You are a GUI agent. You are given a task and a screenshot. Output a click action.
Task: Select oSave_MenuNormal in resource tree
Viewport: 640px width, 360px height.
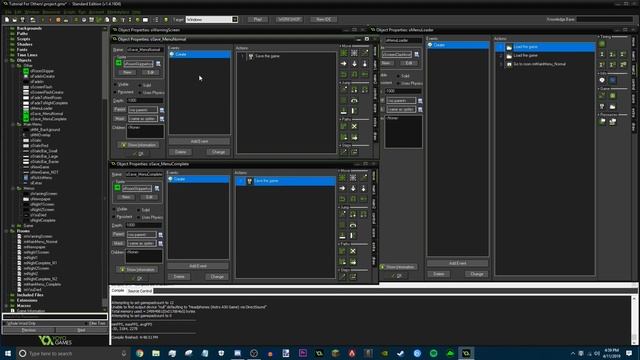point(46,114)
